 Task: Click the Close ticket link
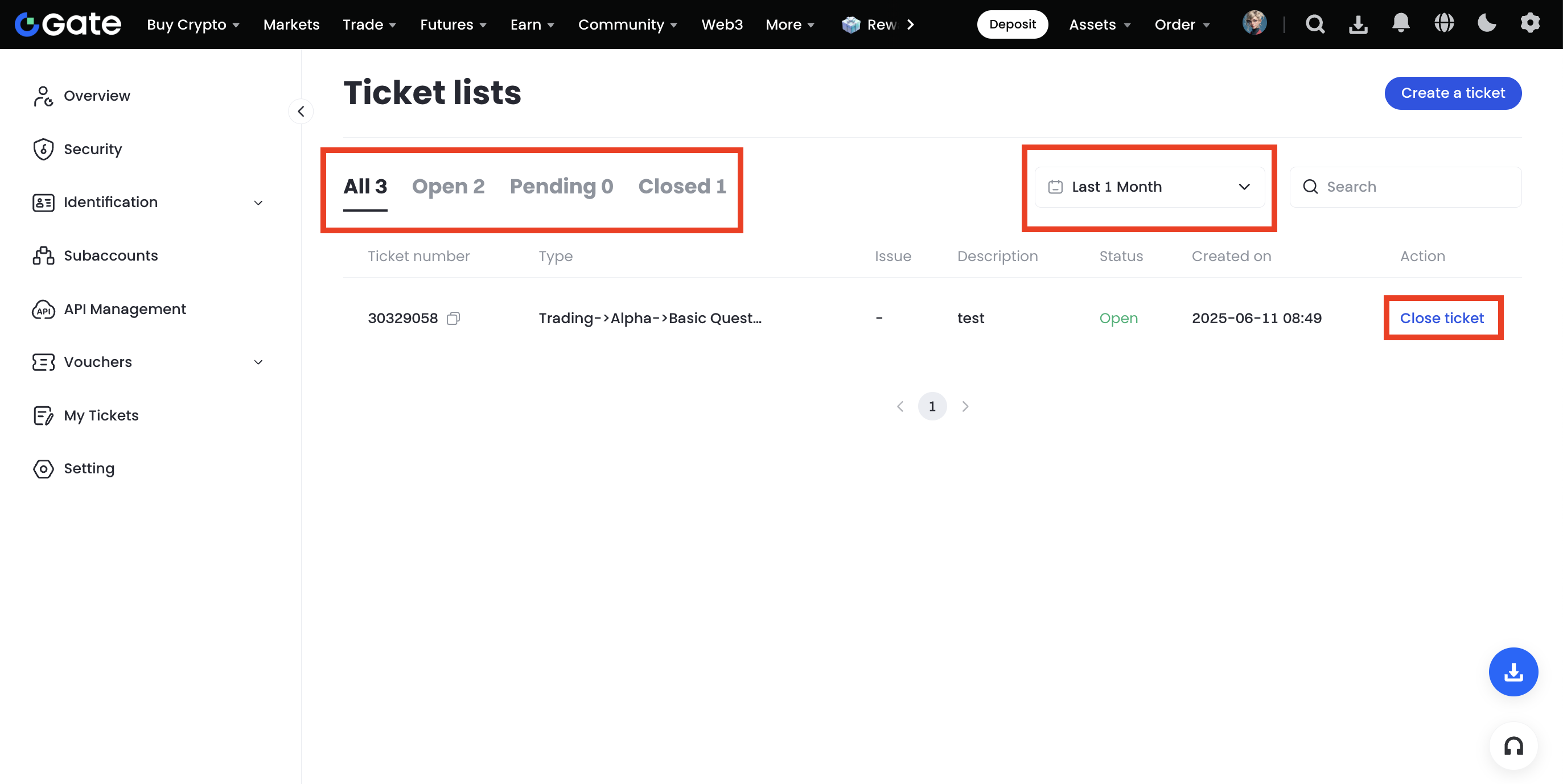click(x=1442, y=319)
